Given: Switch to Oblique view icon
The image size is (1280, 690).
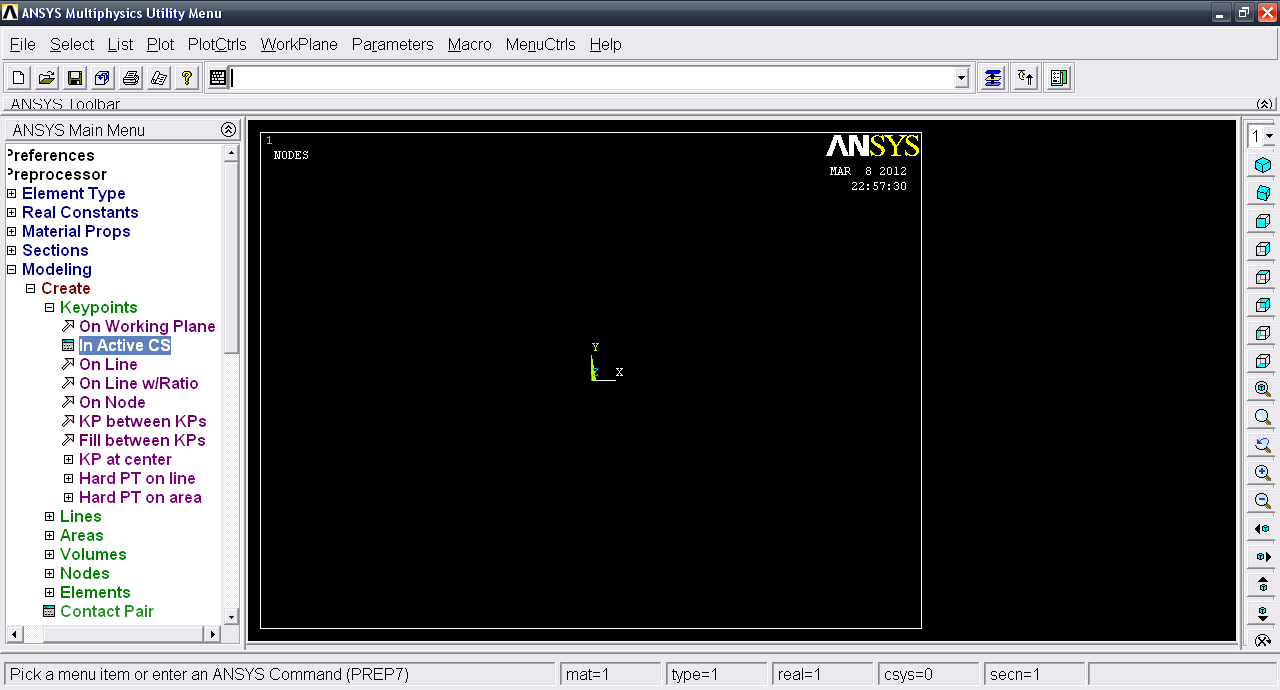Looking at the screenshot, I should tap(1263, 193).
